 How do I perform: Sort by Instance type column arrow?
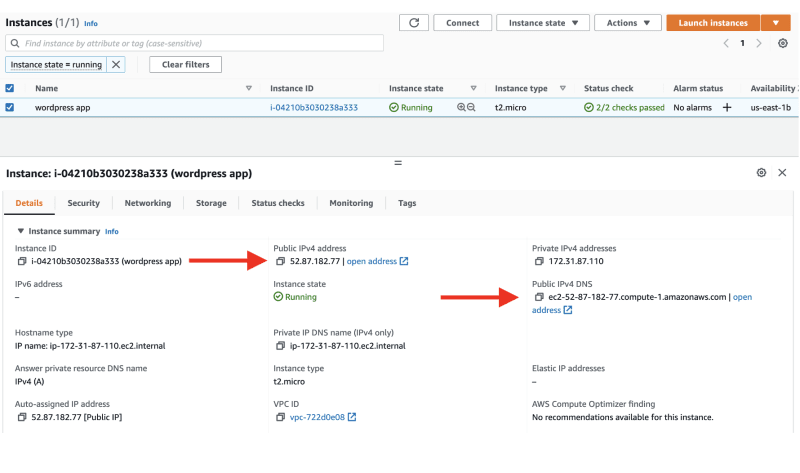(x=563, y=88)
